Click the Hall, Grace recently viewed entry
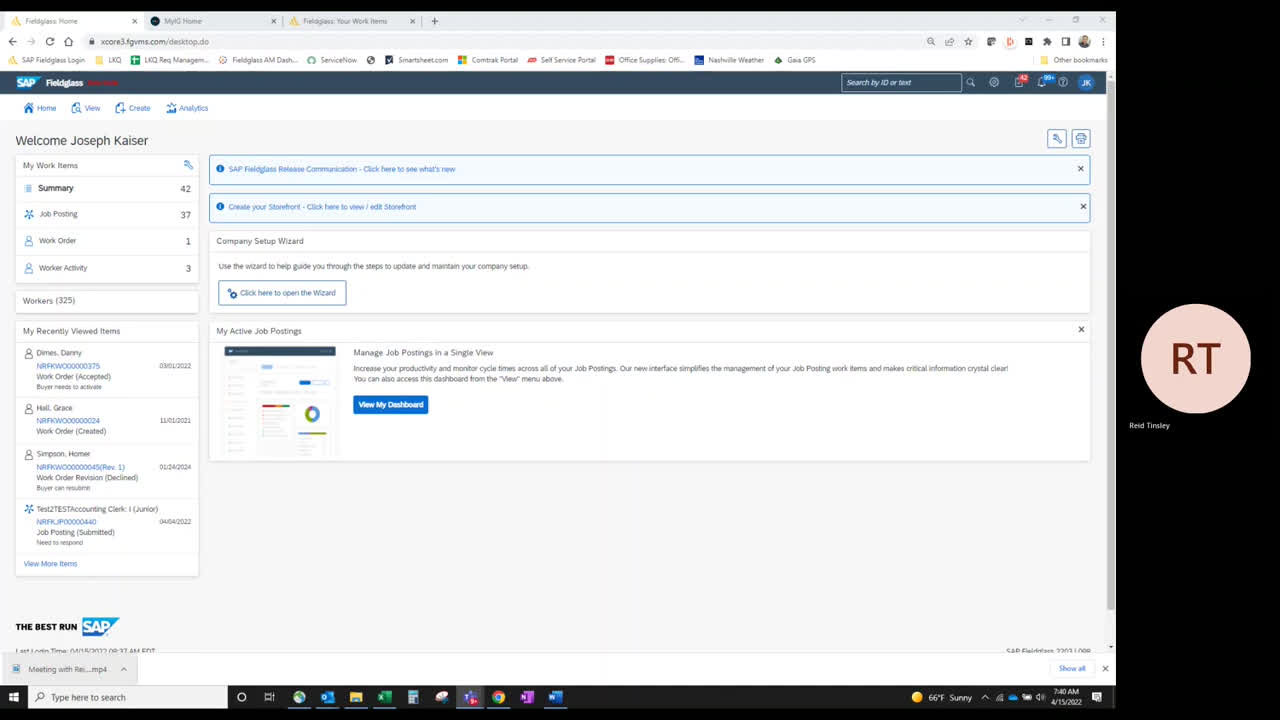Image resolution: width=1280 pixels, height=720 pixels. pos(54,408)
